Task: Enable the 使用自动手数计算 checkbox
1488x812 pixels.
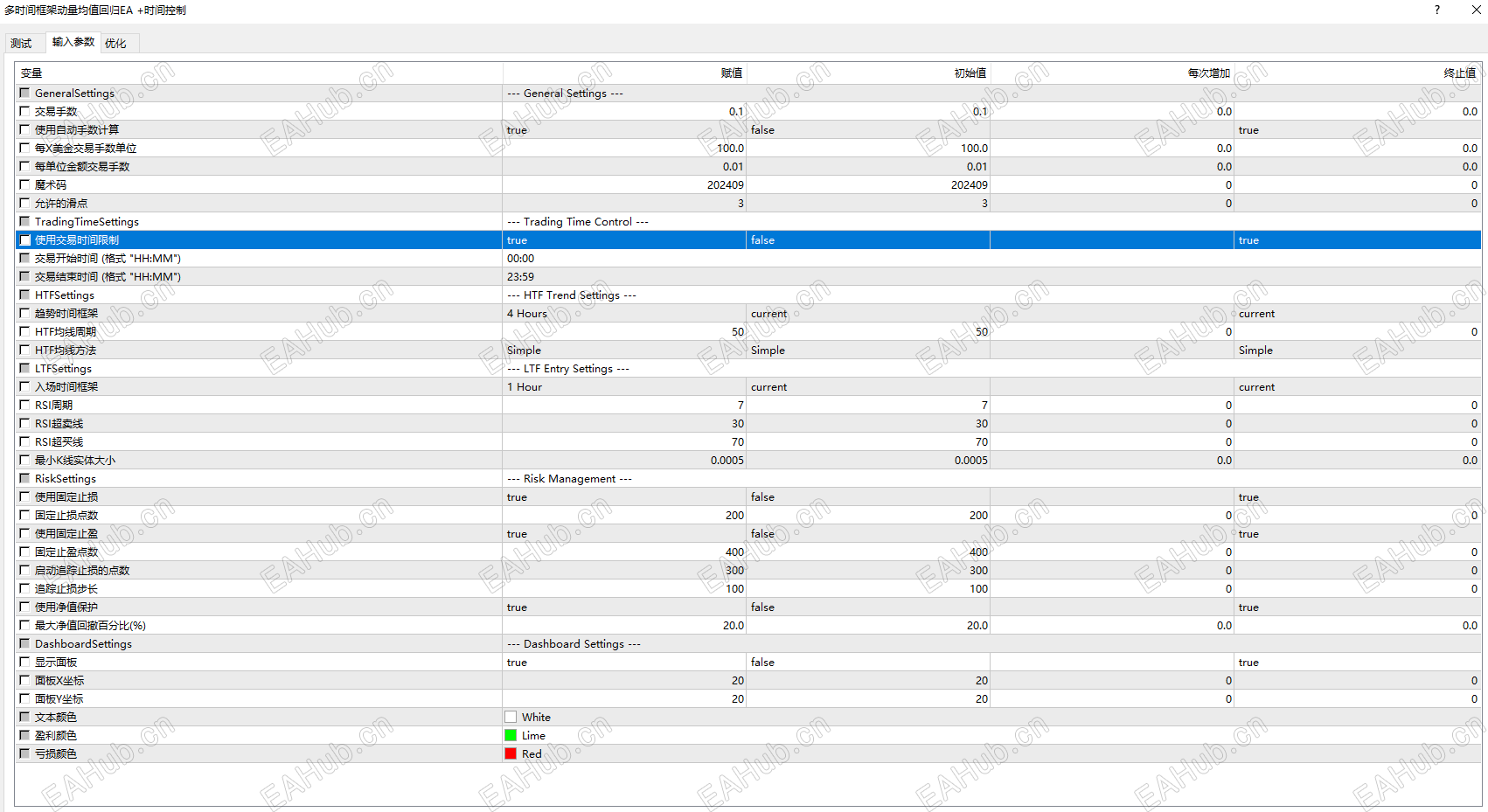Action: (24, 129)
